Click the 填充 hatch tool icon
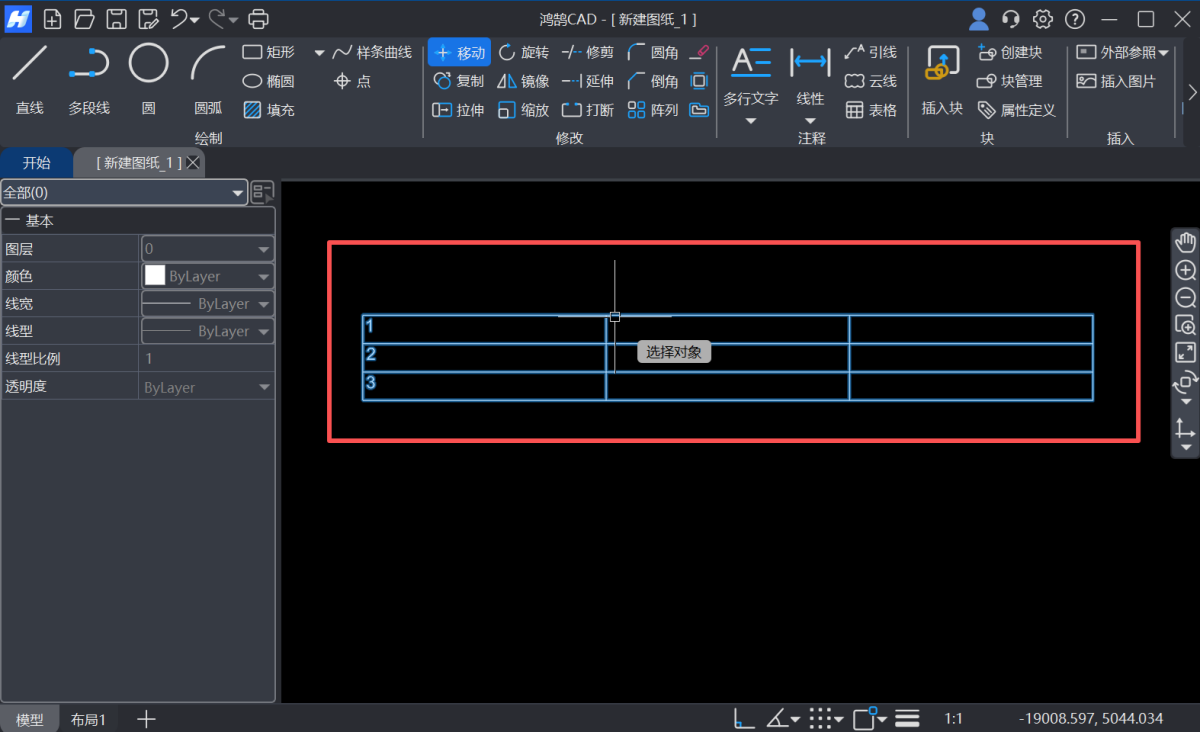The width and height of the screenshot is (1200, 732). (252, 110)
